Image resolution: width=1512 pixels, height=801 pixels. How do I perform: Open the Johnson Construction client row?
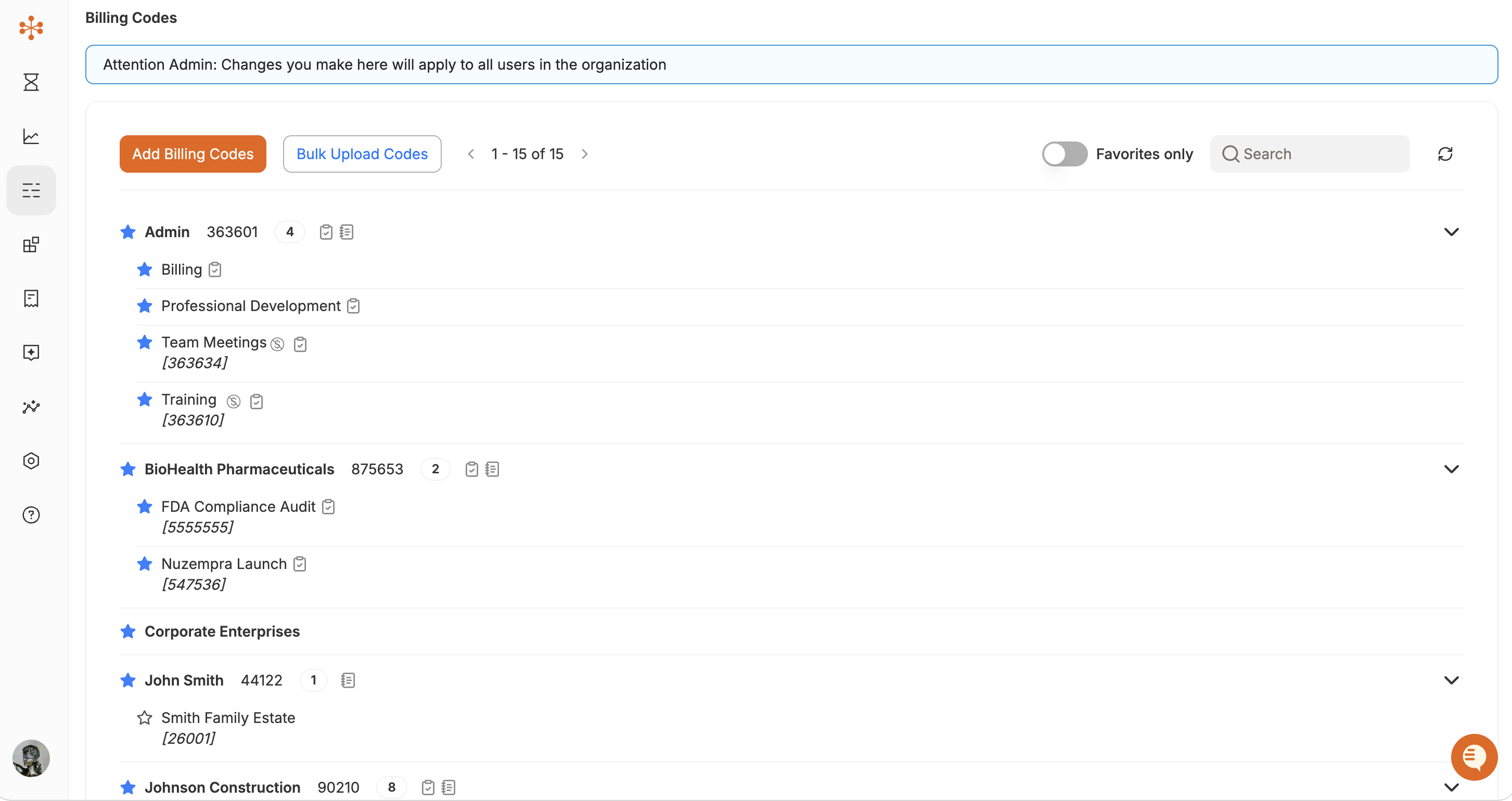(791, 787)
